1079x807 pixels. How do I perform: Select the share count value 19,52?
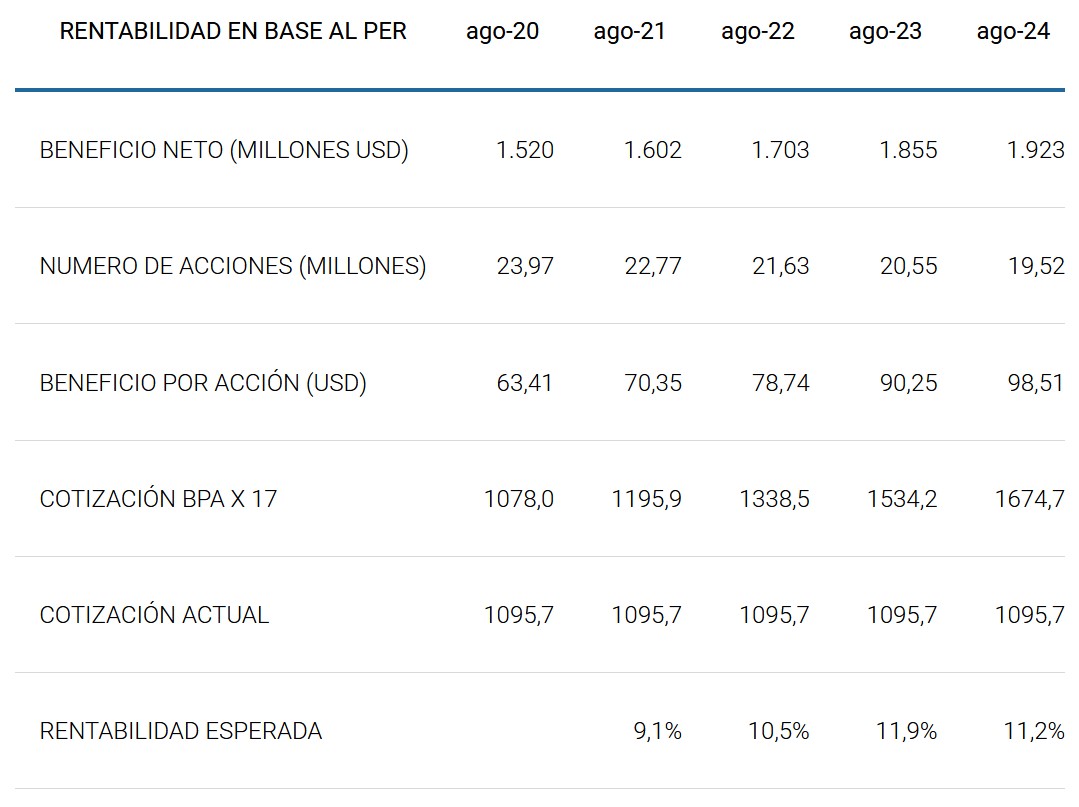[1036, 267]
